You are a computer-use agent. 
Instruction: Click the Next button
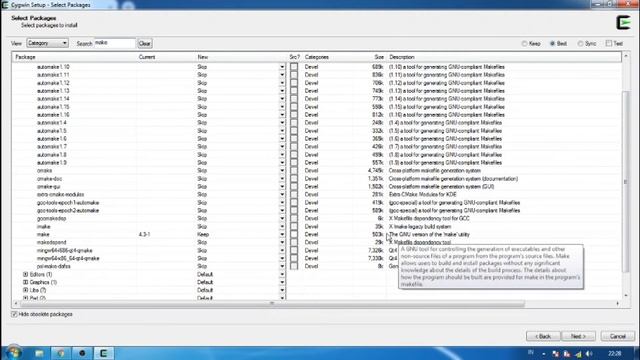[x=578, y=336]
